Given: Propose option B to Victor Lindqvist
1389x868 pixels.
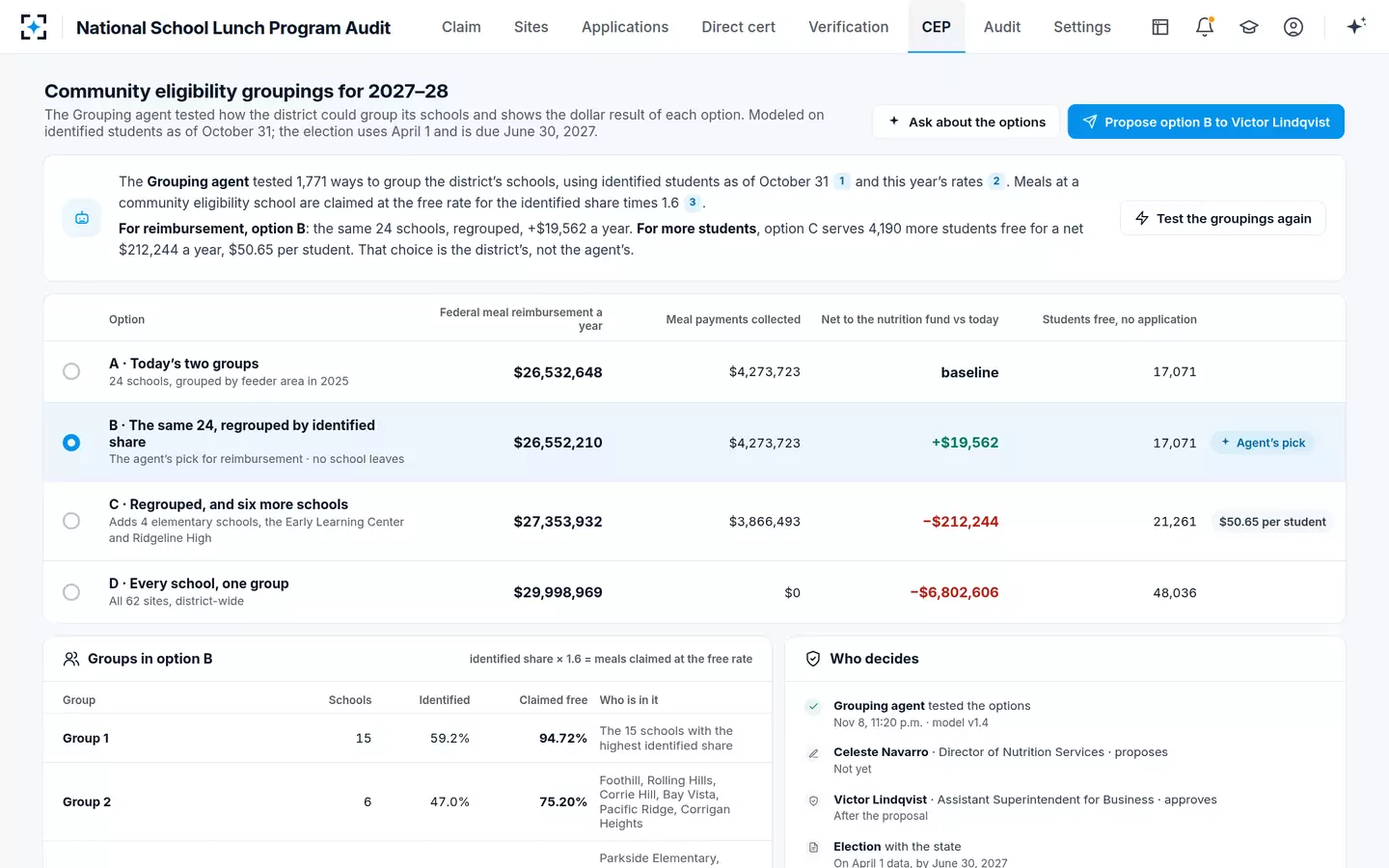Looking at the screenshot, I should click(x=1206, y=122).
